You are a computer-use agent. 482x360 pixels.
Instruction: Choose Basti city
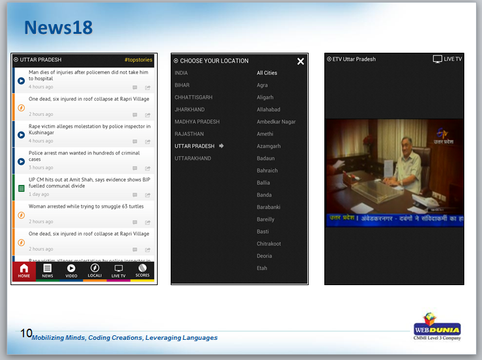[263, 232]
